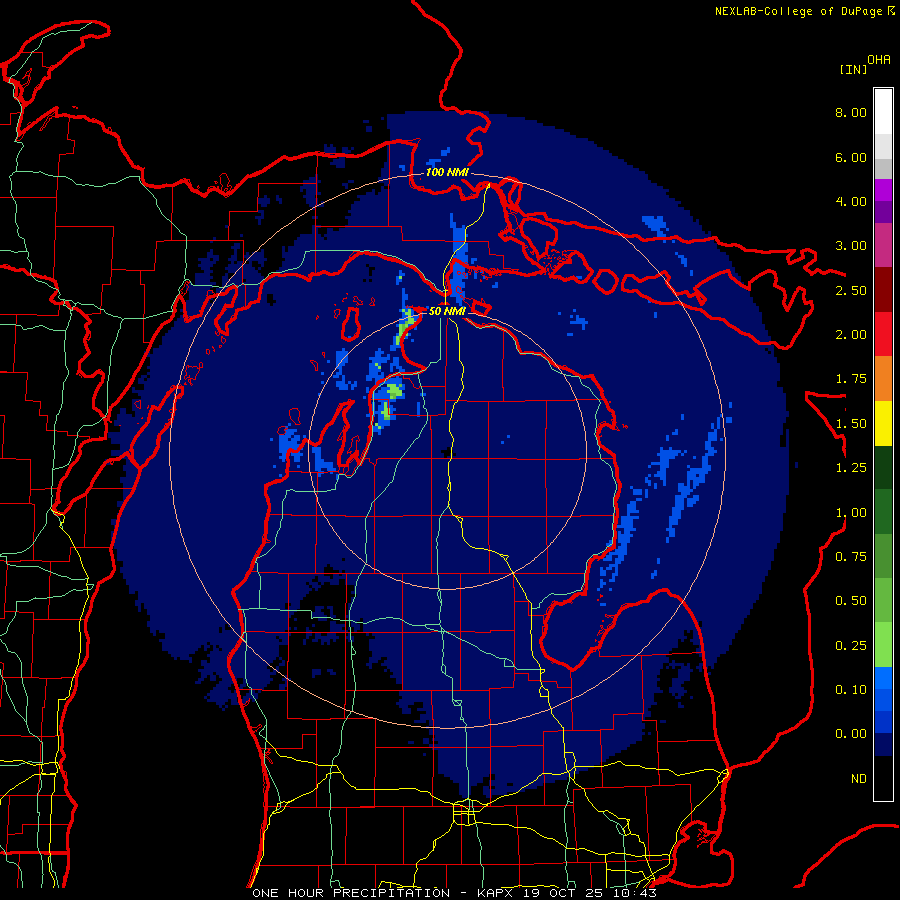Click the 1.25 legend value
The width and height of the screenshot is (900, 900).
(x=851, y=468)
